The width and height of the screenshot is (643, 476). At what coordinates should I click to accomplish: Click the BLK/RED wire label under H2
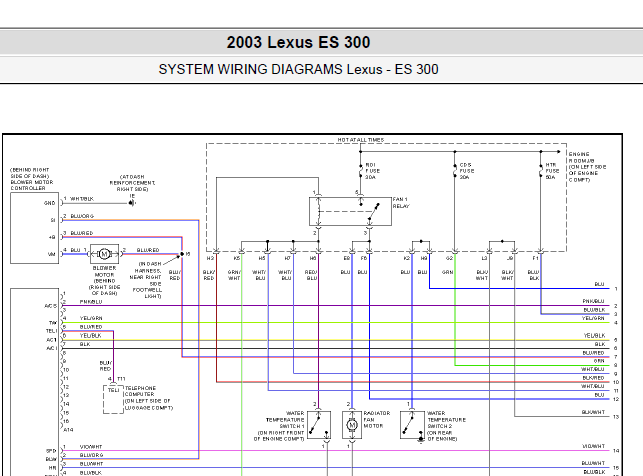(209, 275)
